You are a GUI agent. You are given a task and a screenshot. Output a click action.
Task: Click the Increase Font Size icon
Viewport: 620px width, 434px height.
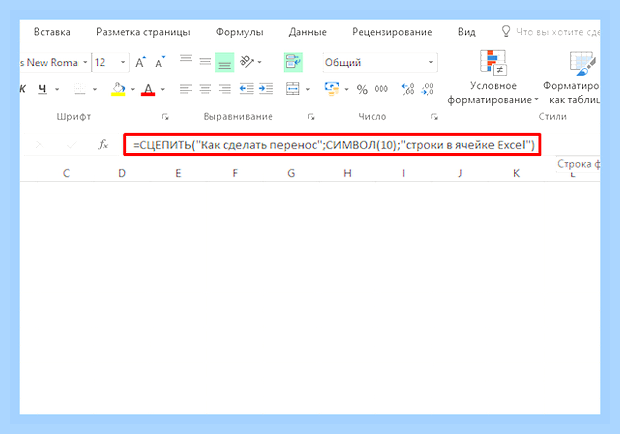[x=140, y=62]
